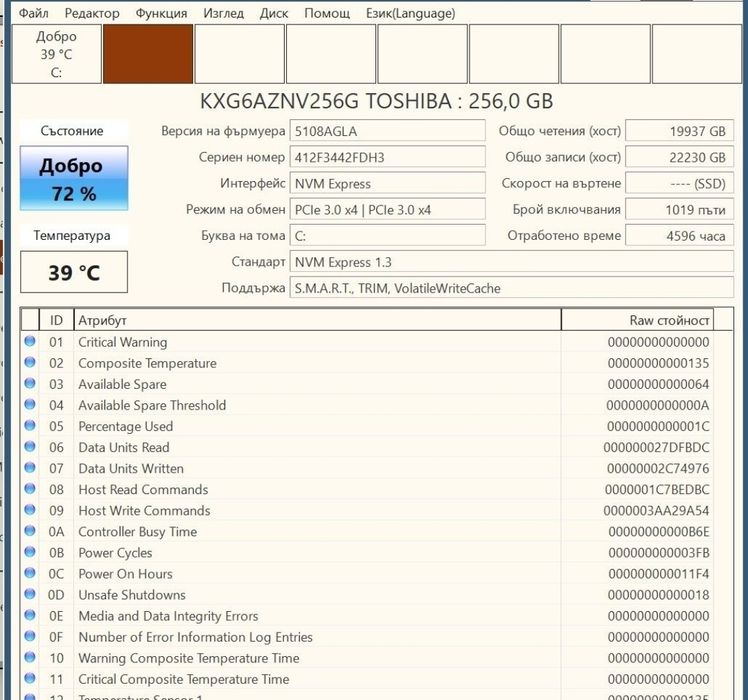Open the Изглед menu
Screen dimensions: 748x700
[x=224, y=13]
